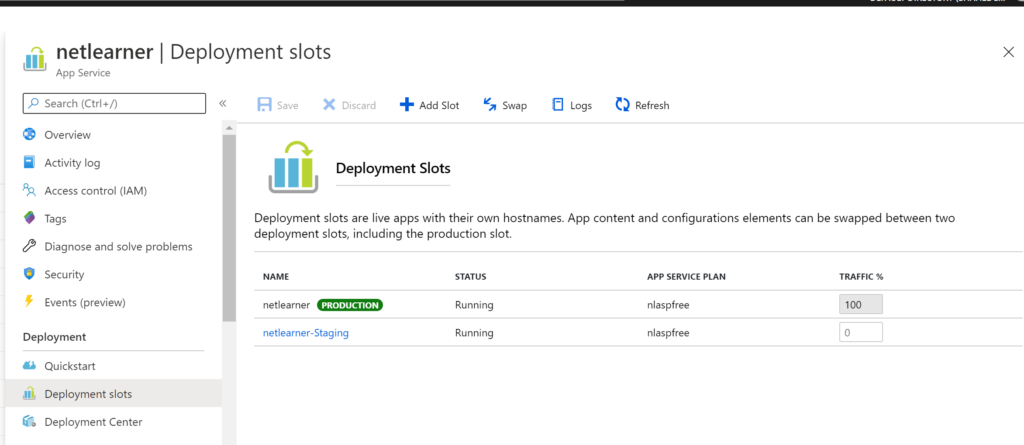Click the Deployment section heading
This screenshot has height=445, width=1024.
pos(54,337)
